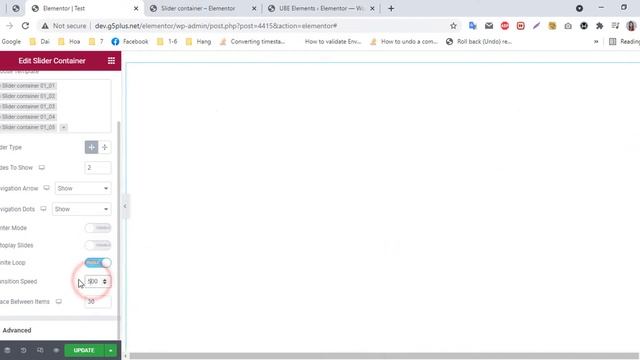Open the Facebook bookmark
This screenshot has width=640, height=360.
pos(130,42)
